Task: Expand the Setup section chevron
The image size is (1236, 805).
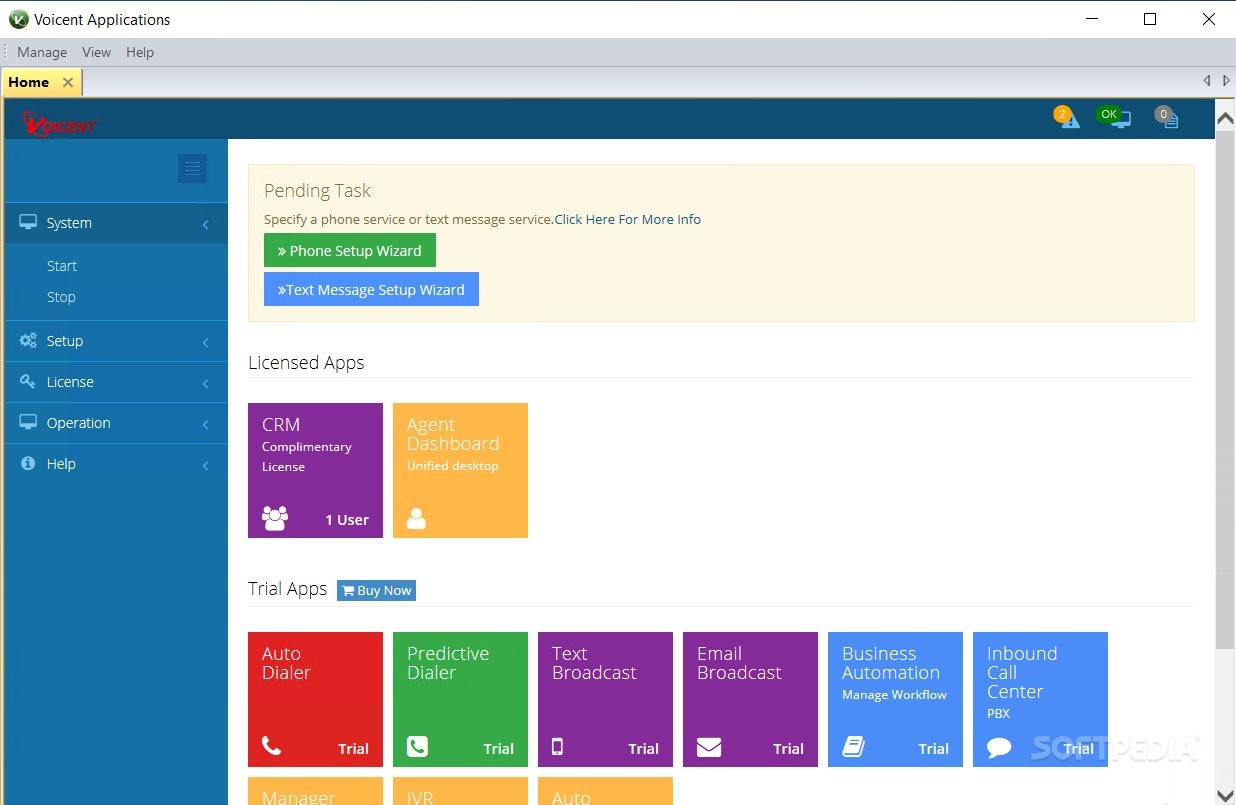Action: [x=206, y=342]
